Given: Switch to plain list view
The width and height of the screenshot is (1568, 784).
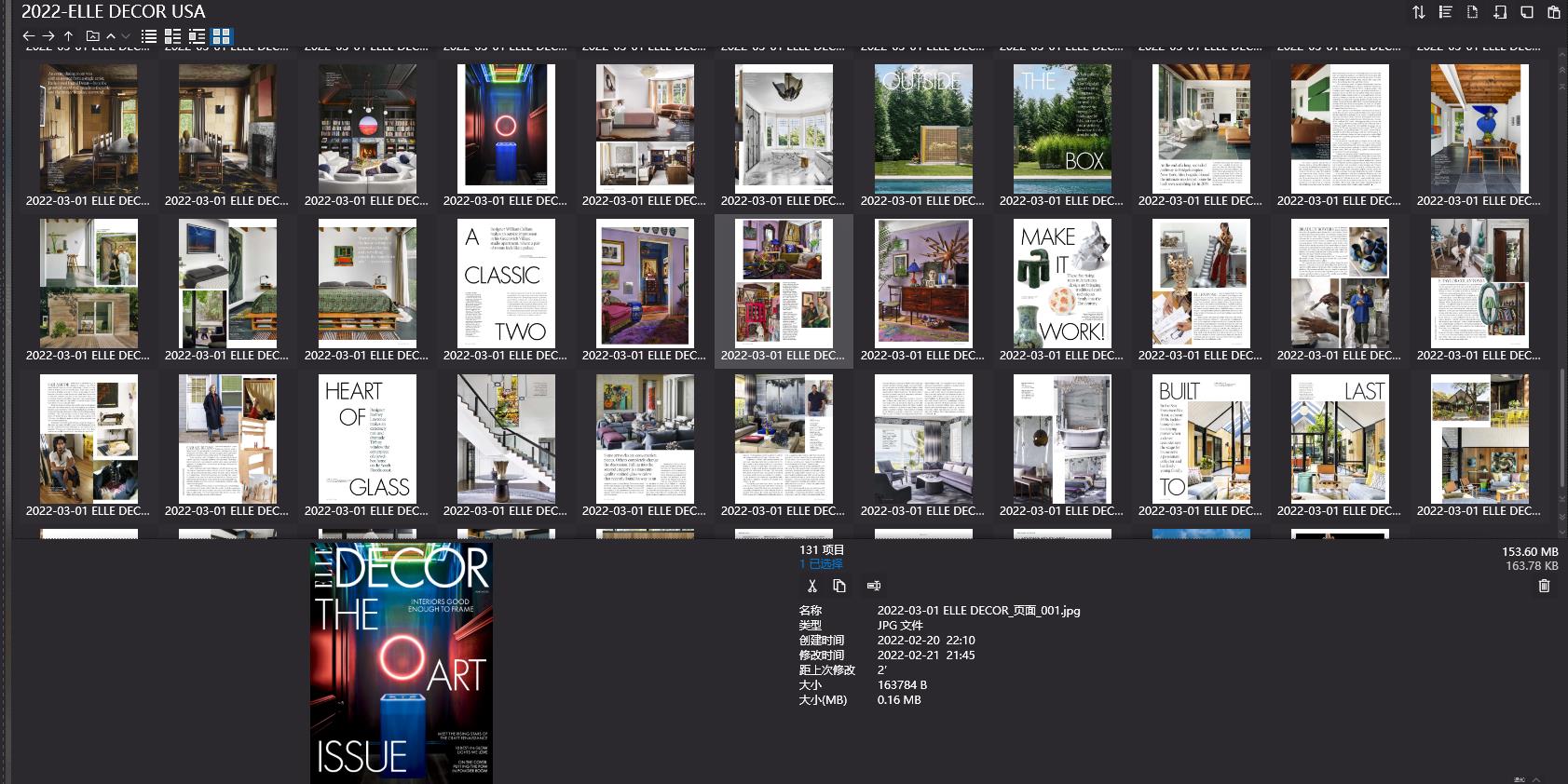Looking at the screenshot, I should pyautogui.click(x=149, y=36).
